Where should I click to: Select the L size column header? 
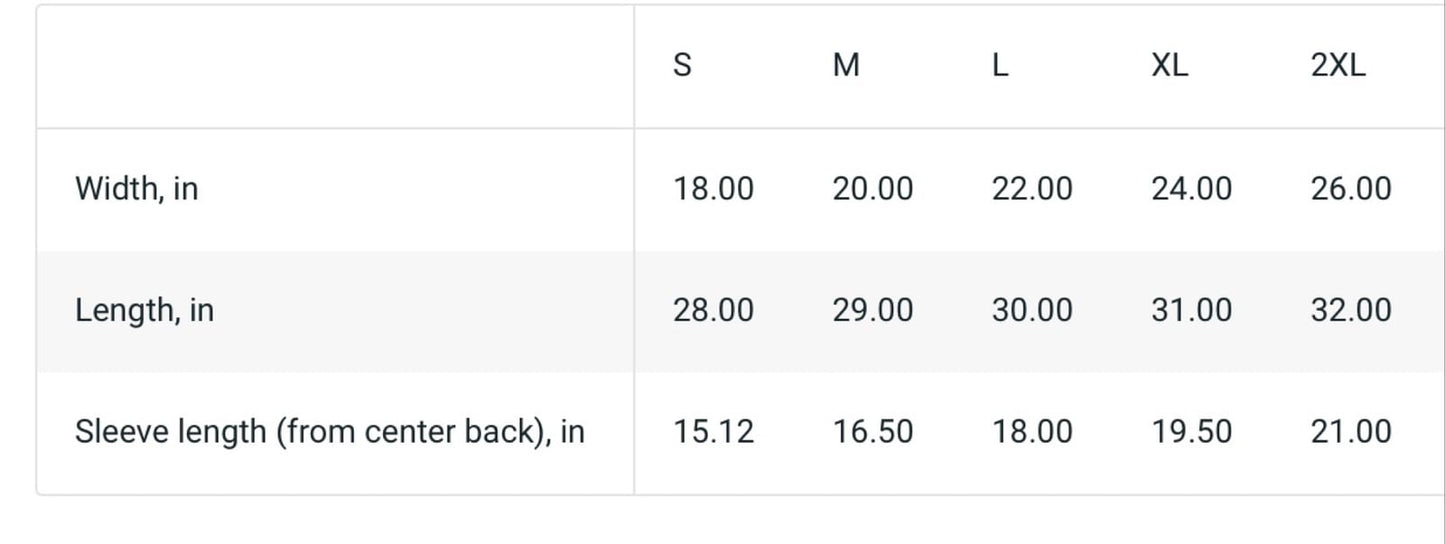[x=1000, y=66]
